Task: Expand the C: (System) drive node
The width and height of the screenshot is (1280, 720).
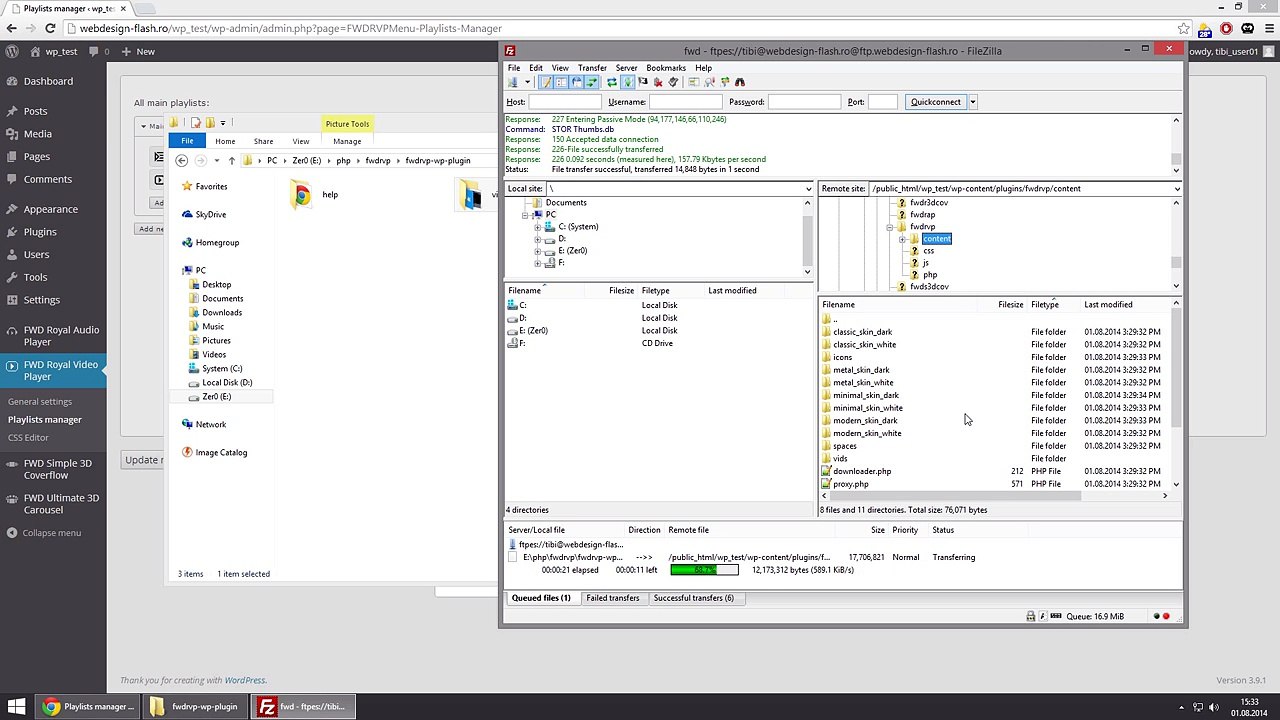Action: (x=538, y=227)
